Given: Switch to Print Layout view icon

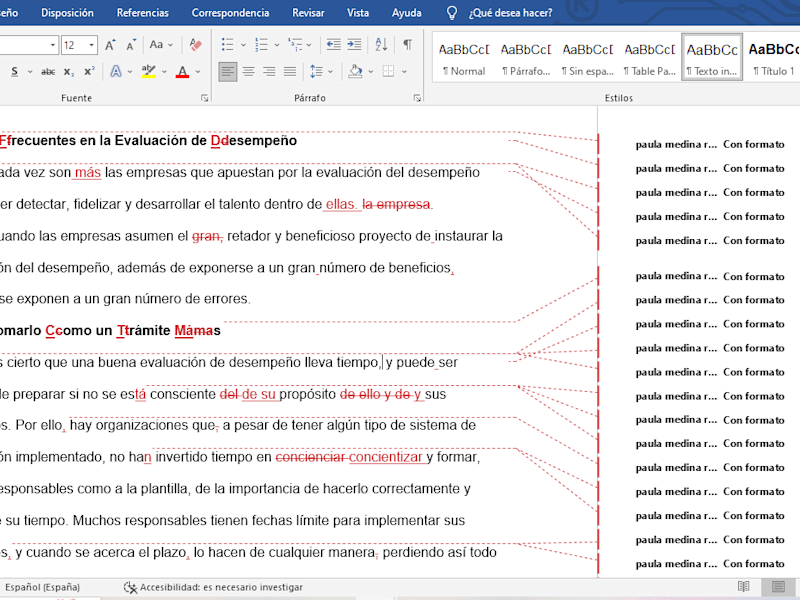Looking at the screenshot, I should [779, 587].
